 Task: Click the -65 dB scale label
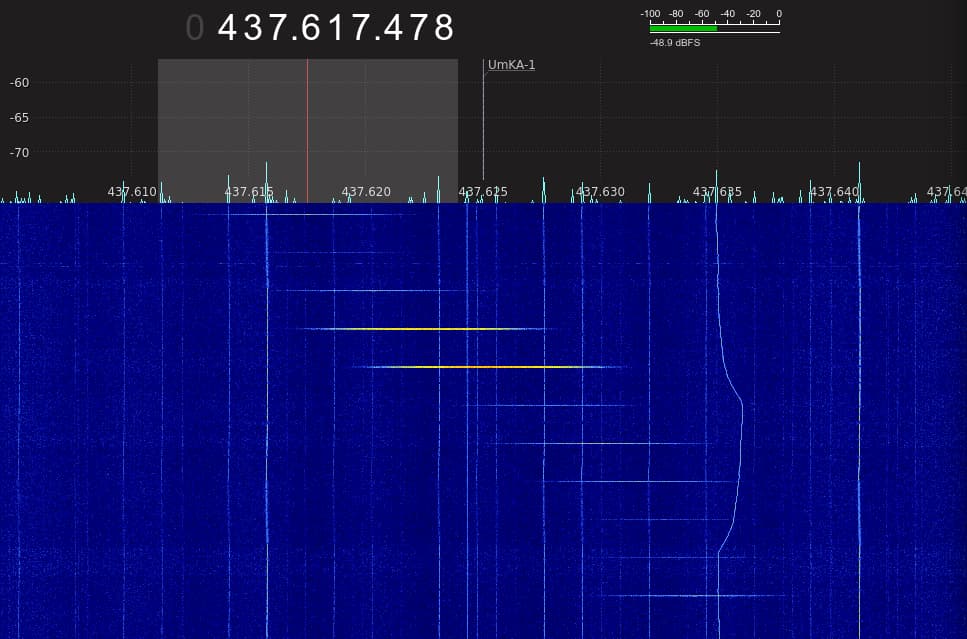click(x=19, y=117)
